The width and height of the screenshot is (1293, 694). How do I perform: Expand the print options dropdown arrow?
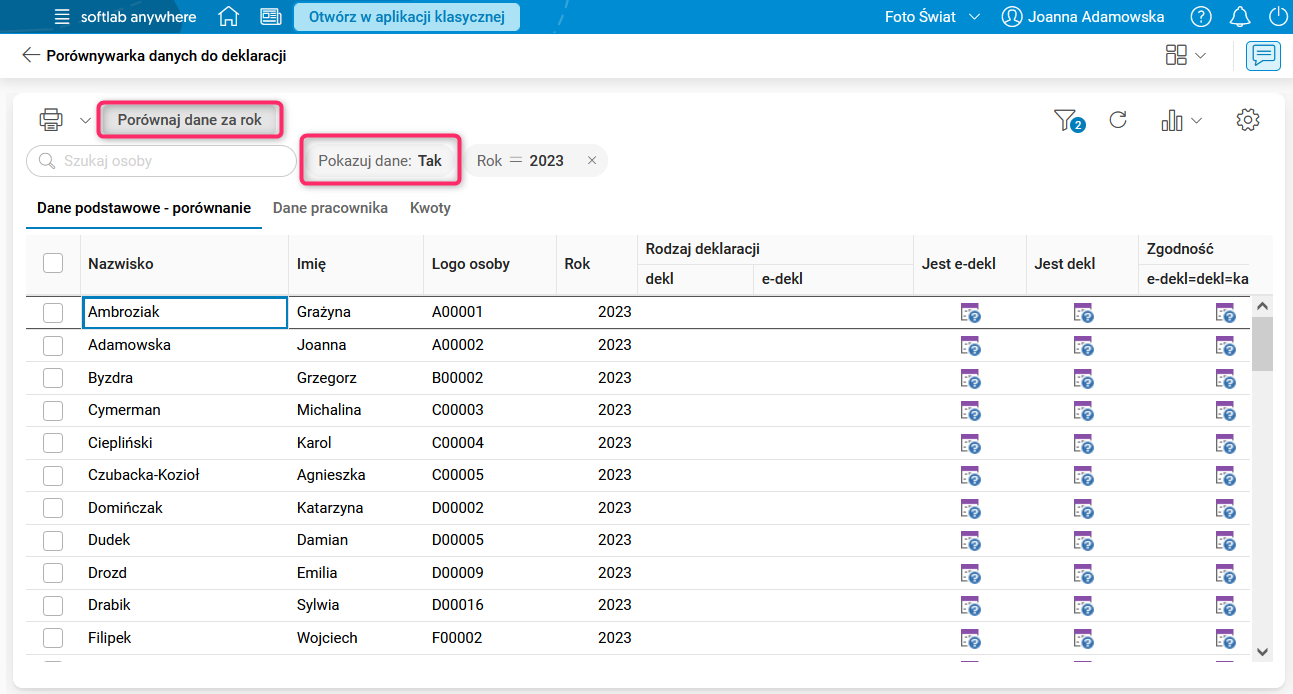point(85,121)
